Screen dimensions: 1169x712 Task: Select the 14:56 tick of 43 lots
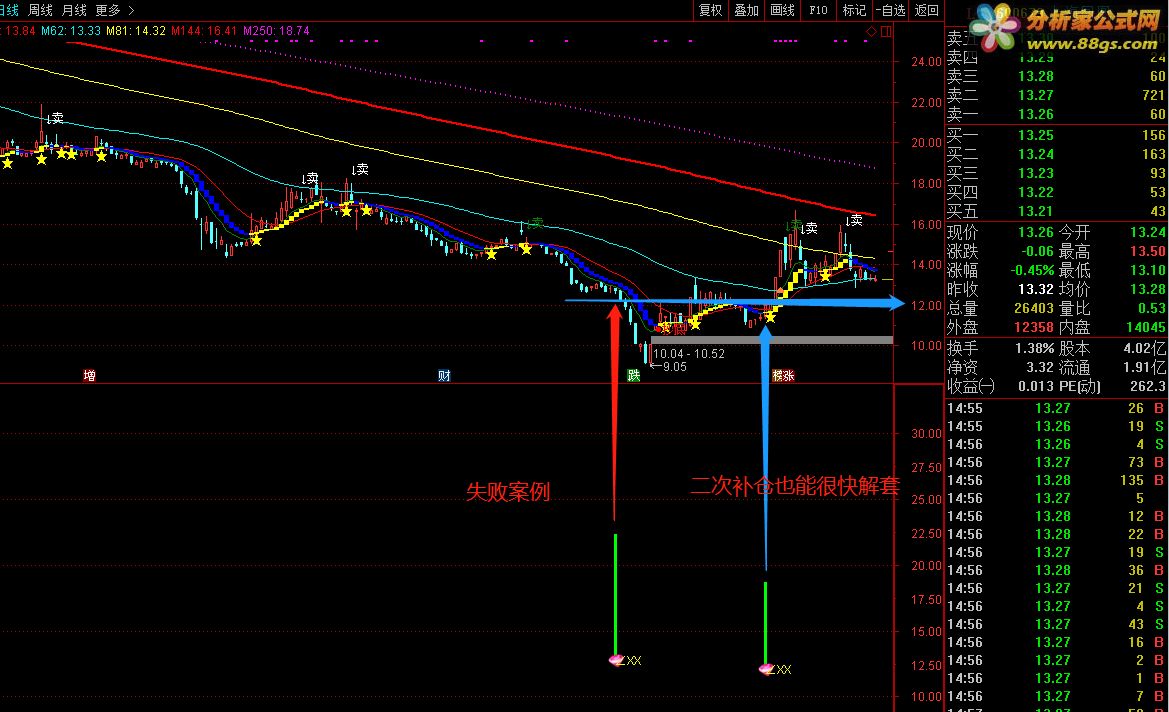[1056, 624]
